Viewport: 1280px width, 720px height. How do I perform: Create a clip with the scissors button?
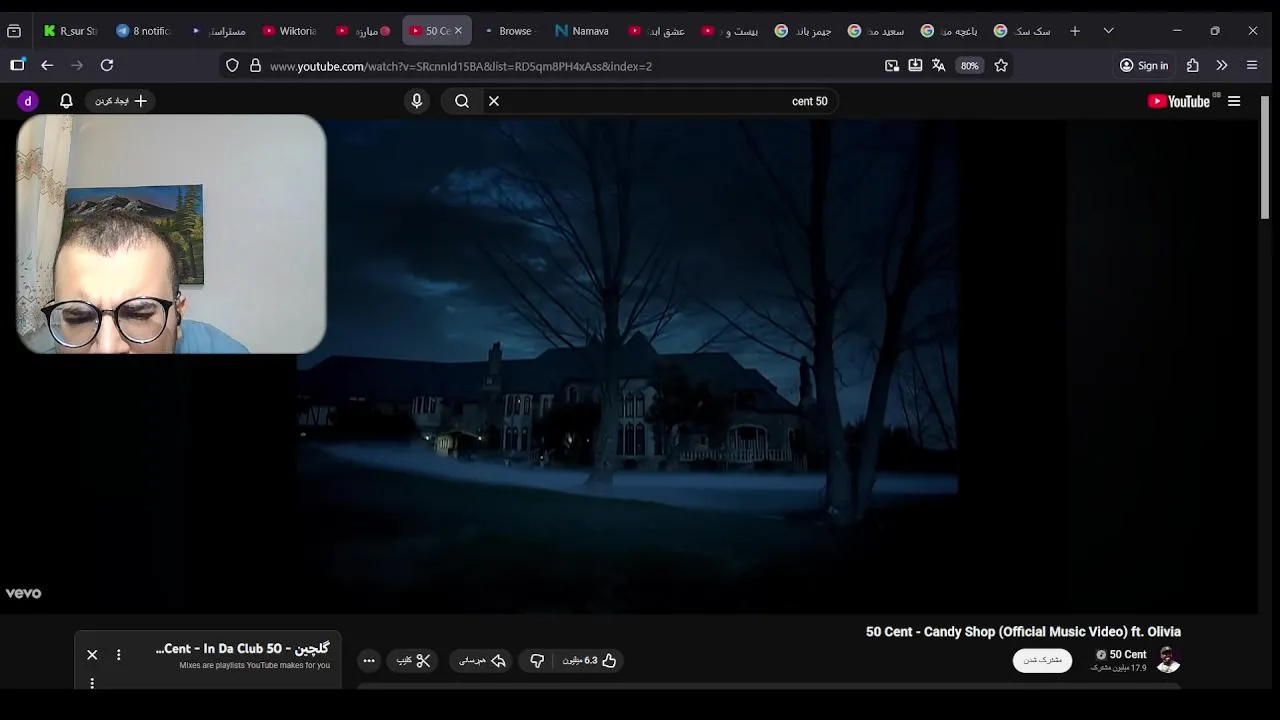[x=413, y=660]
